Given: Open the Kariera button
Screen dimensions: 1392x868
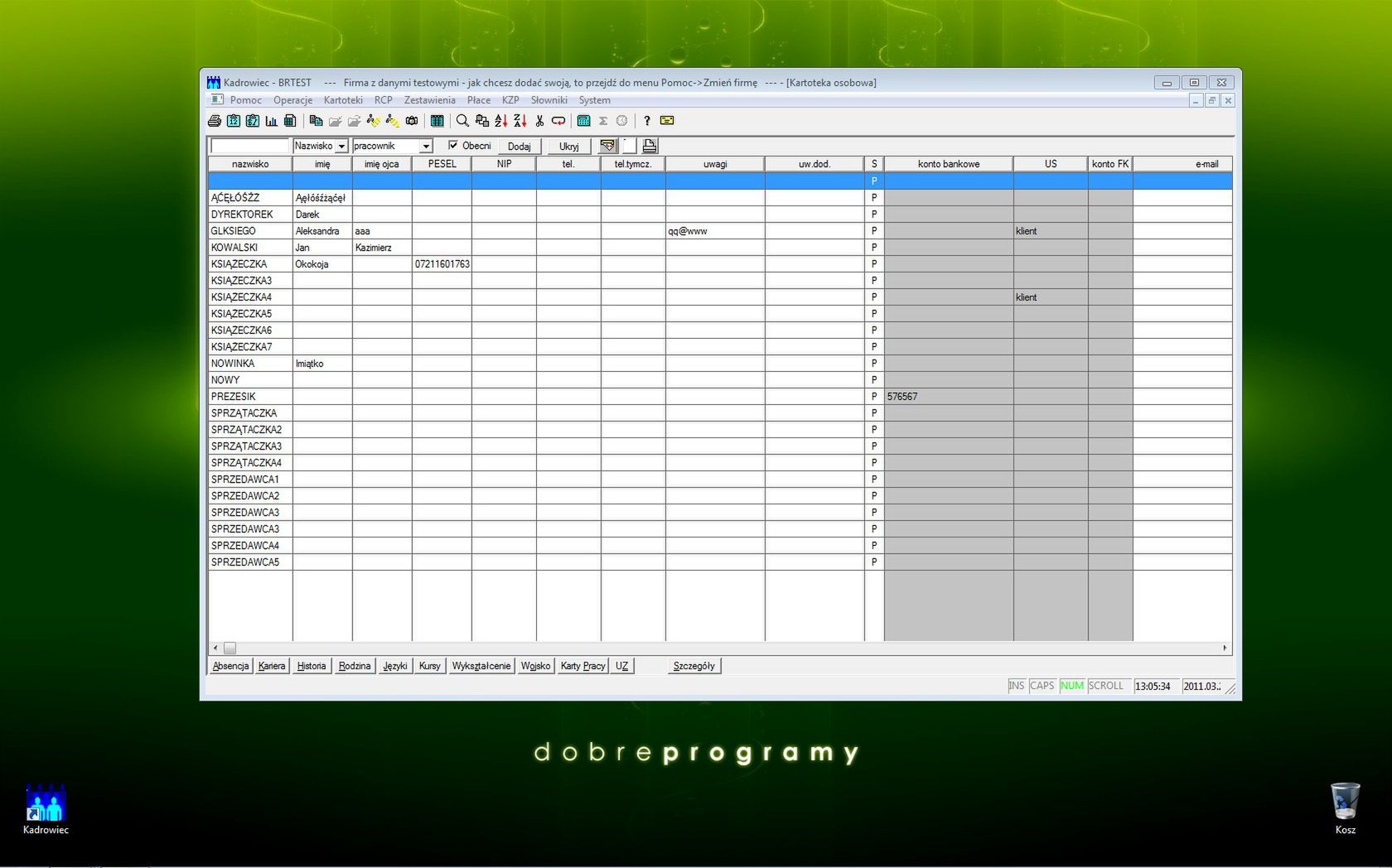Looking at the screenshot, I should pos(271,666).
